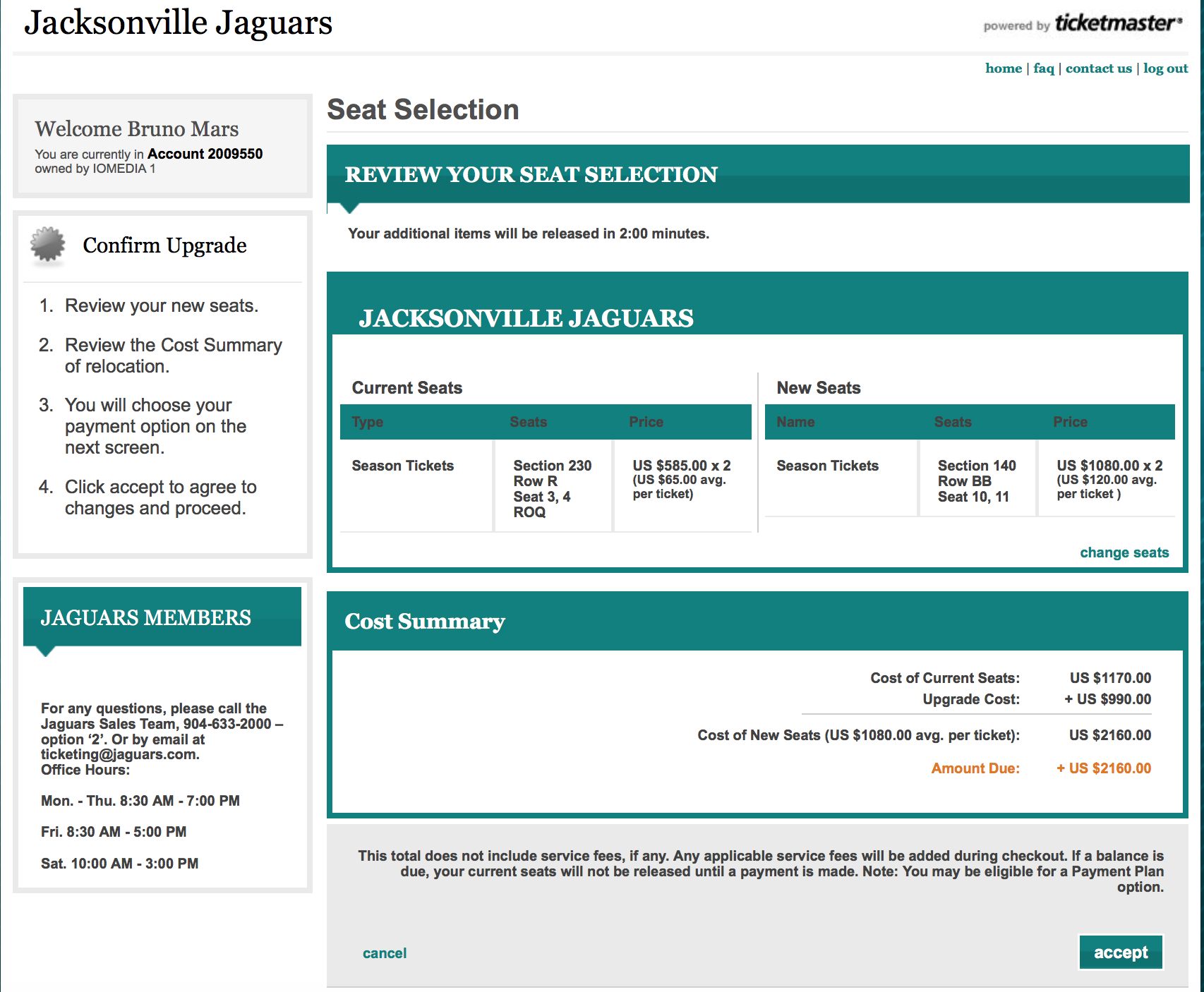
Task: Click the ticketing@jaguars.com email text
Action: (x=119, y=754)
